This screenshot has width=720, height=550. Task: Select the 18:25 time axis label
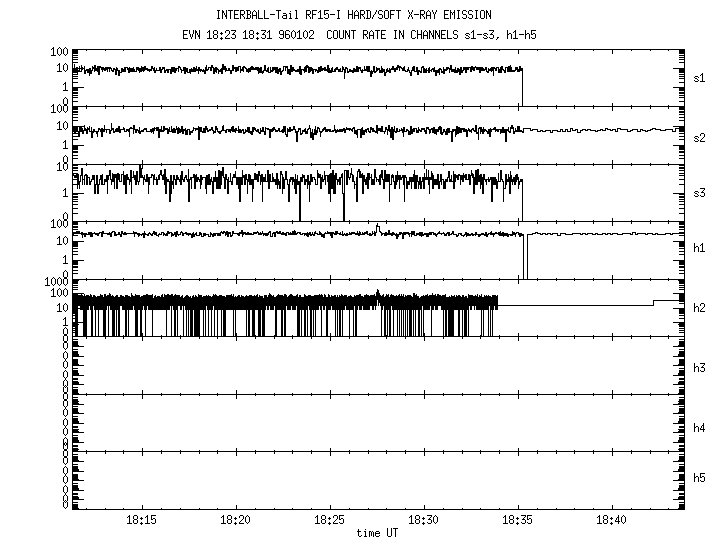(x=329, y=520)
